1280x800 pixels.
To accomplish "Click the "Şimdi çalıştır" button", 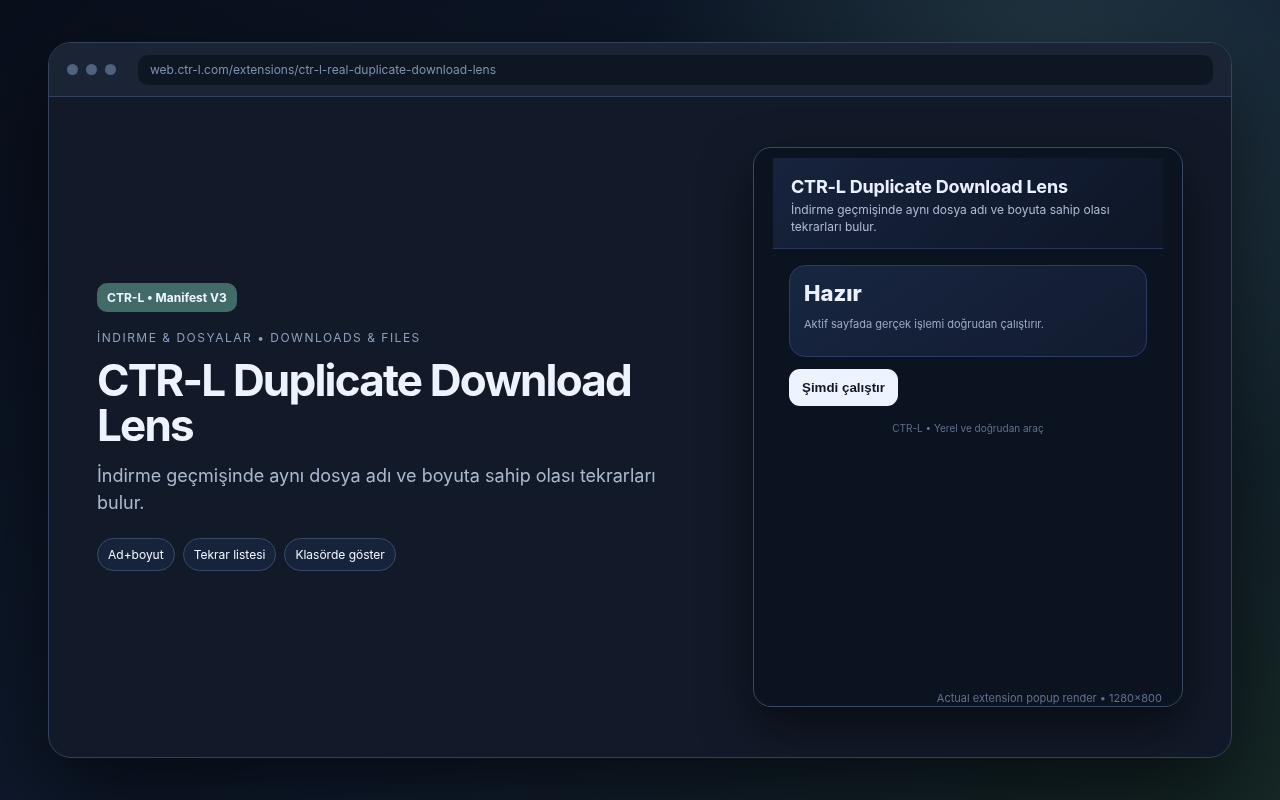I will point(843,388).
